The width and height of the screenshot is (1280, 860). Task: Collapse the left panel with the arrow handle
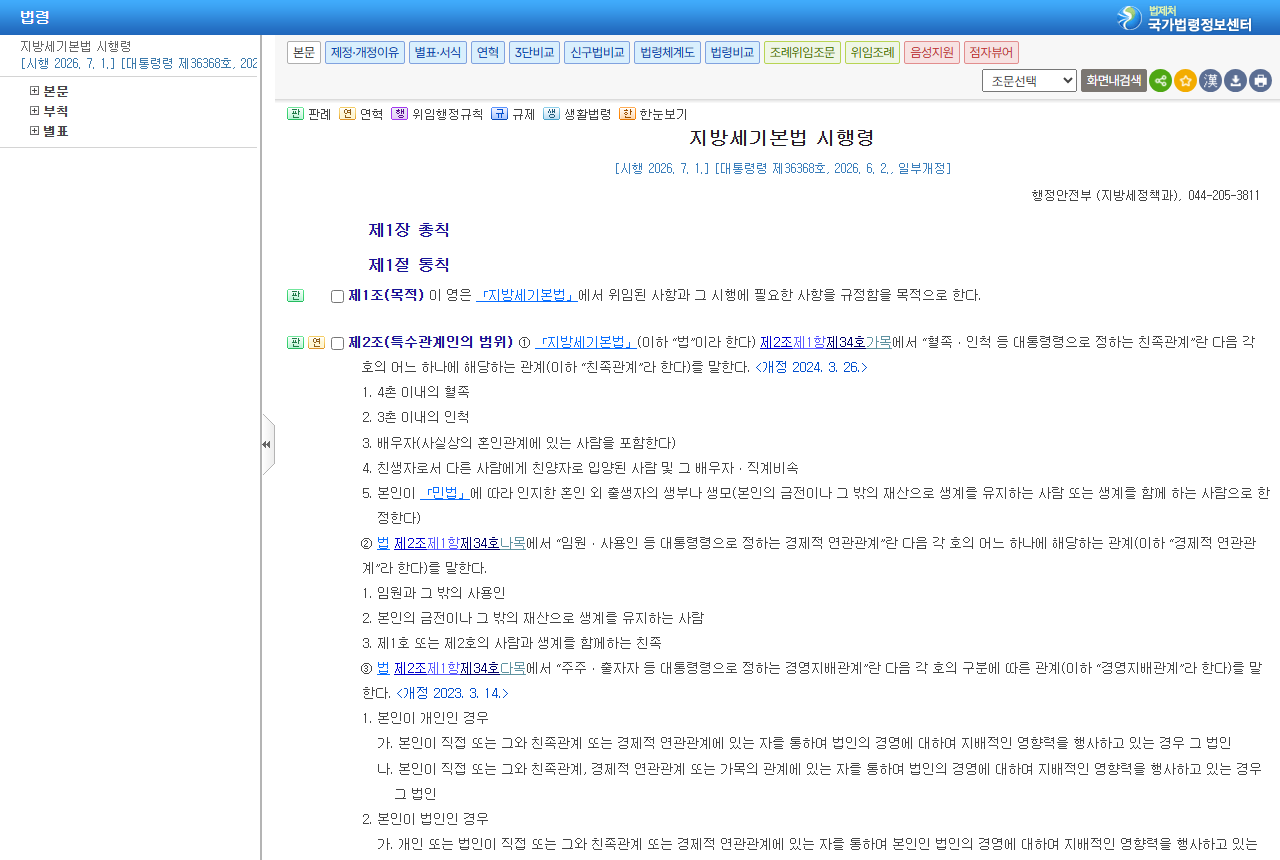267,444
